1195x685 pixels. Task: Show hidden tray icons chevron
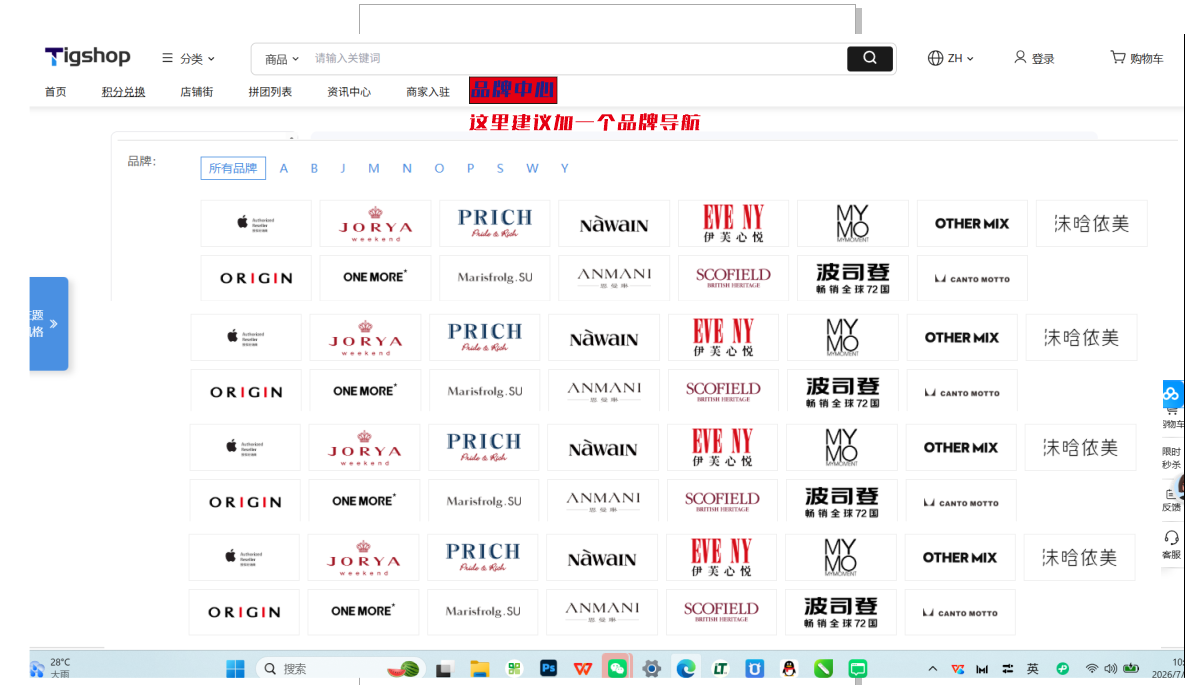point(932,669)
